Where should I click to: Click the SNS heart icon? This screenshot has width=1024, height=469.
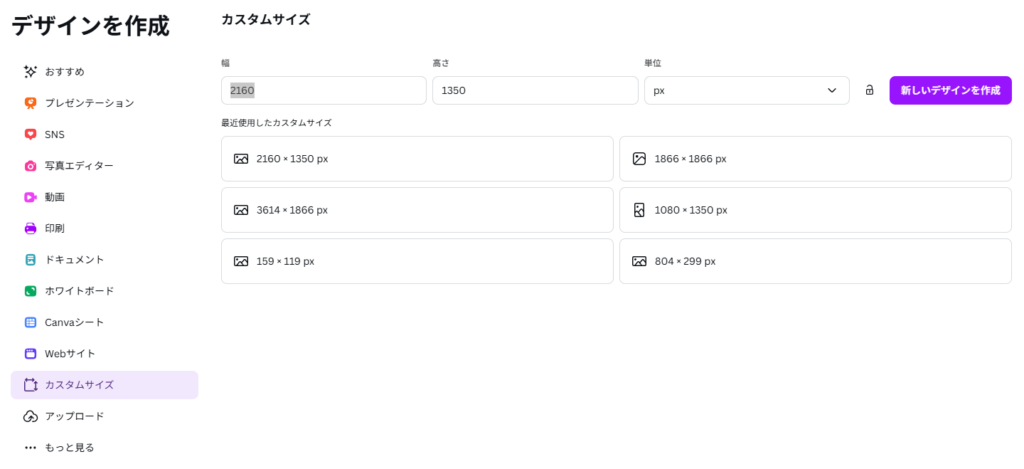[30, 135]
